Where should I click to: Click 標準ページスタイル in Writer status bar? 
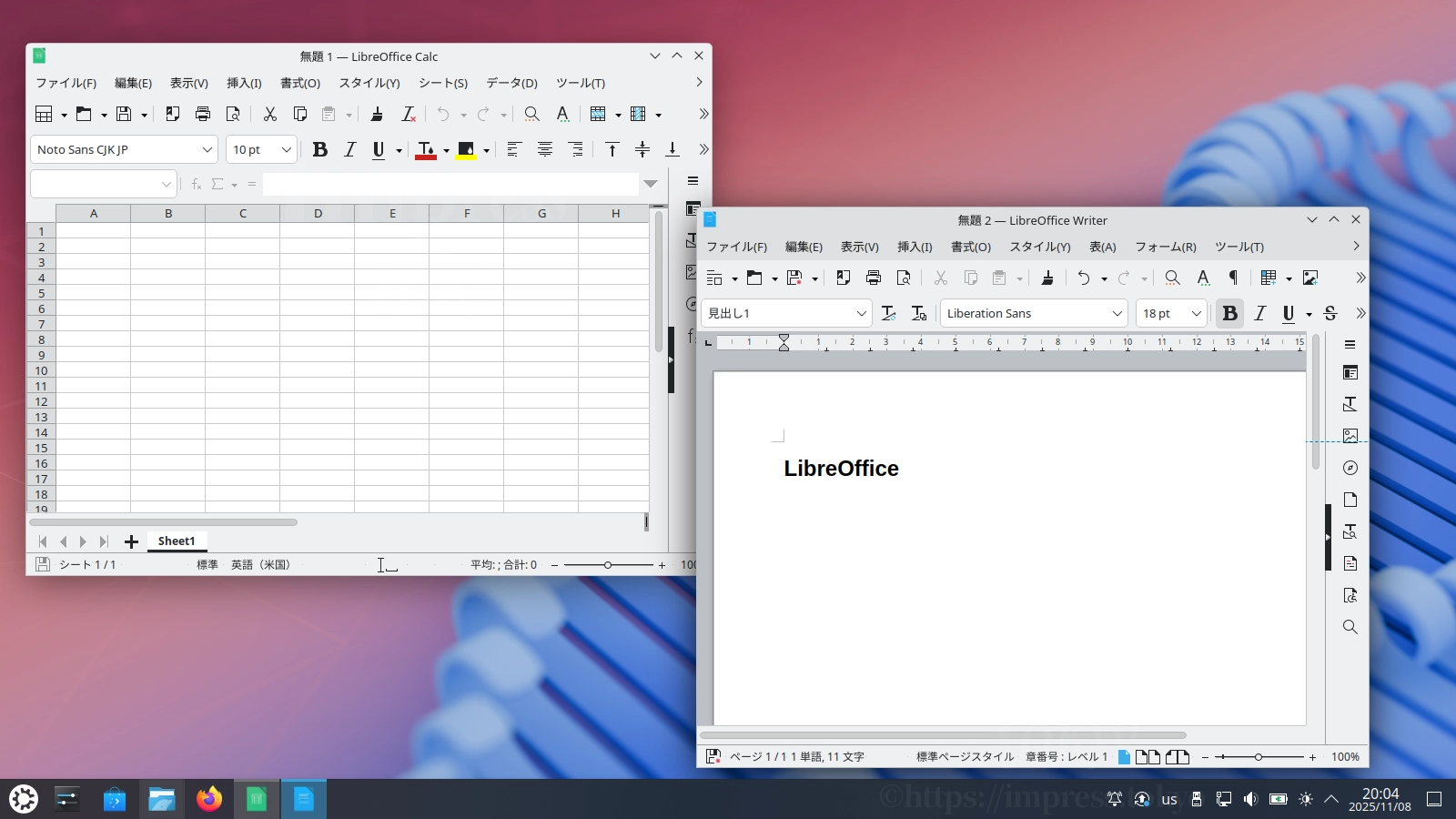pyautogui.click(x=965, y=756)
